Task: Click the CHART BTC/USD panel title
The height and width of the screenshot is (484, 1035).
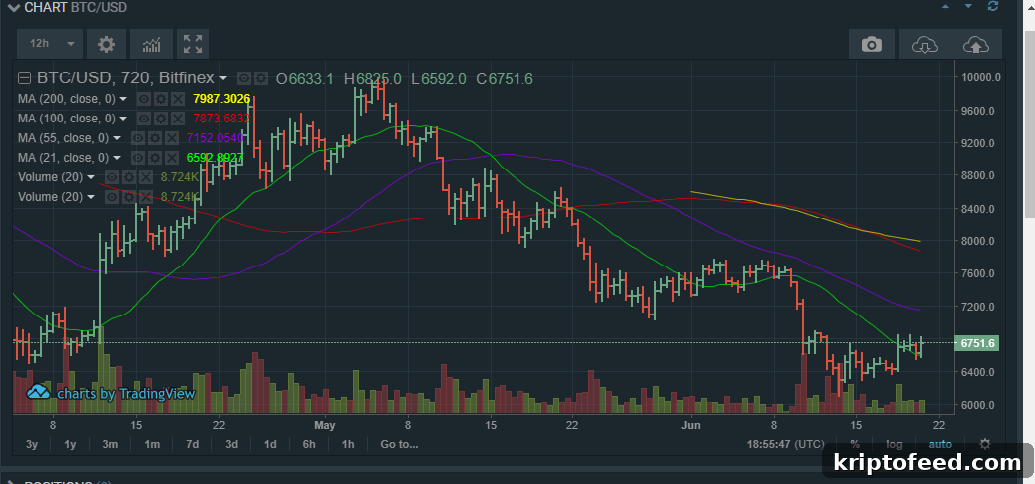Action: (76, 7)
